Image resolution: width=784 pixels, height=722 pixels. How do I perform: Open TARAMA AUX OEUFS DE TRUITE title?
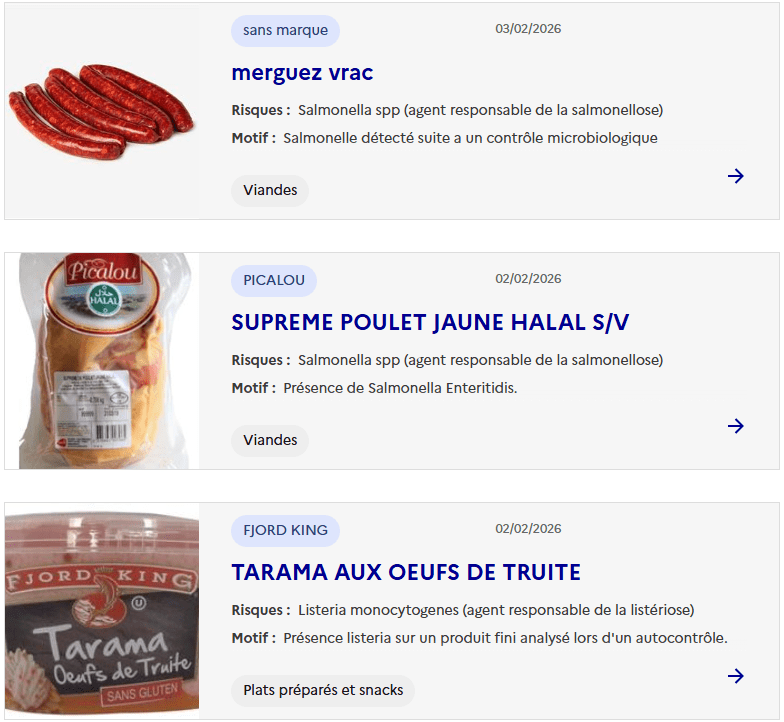[x=406, y=572]
